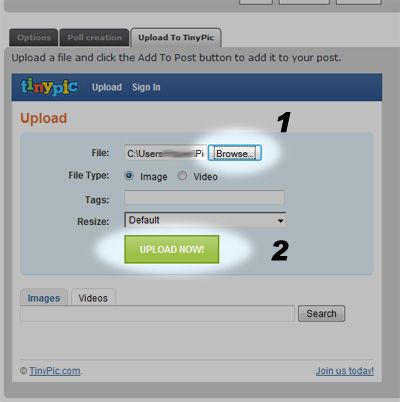Click the green UPLOAD NOW! button
Viewport: 400px width, 402px height.
[172, 249]
